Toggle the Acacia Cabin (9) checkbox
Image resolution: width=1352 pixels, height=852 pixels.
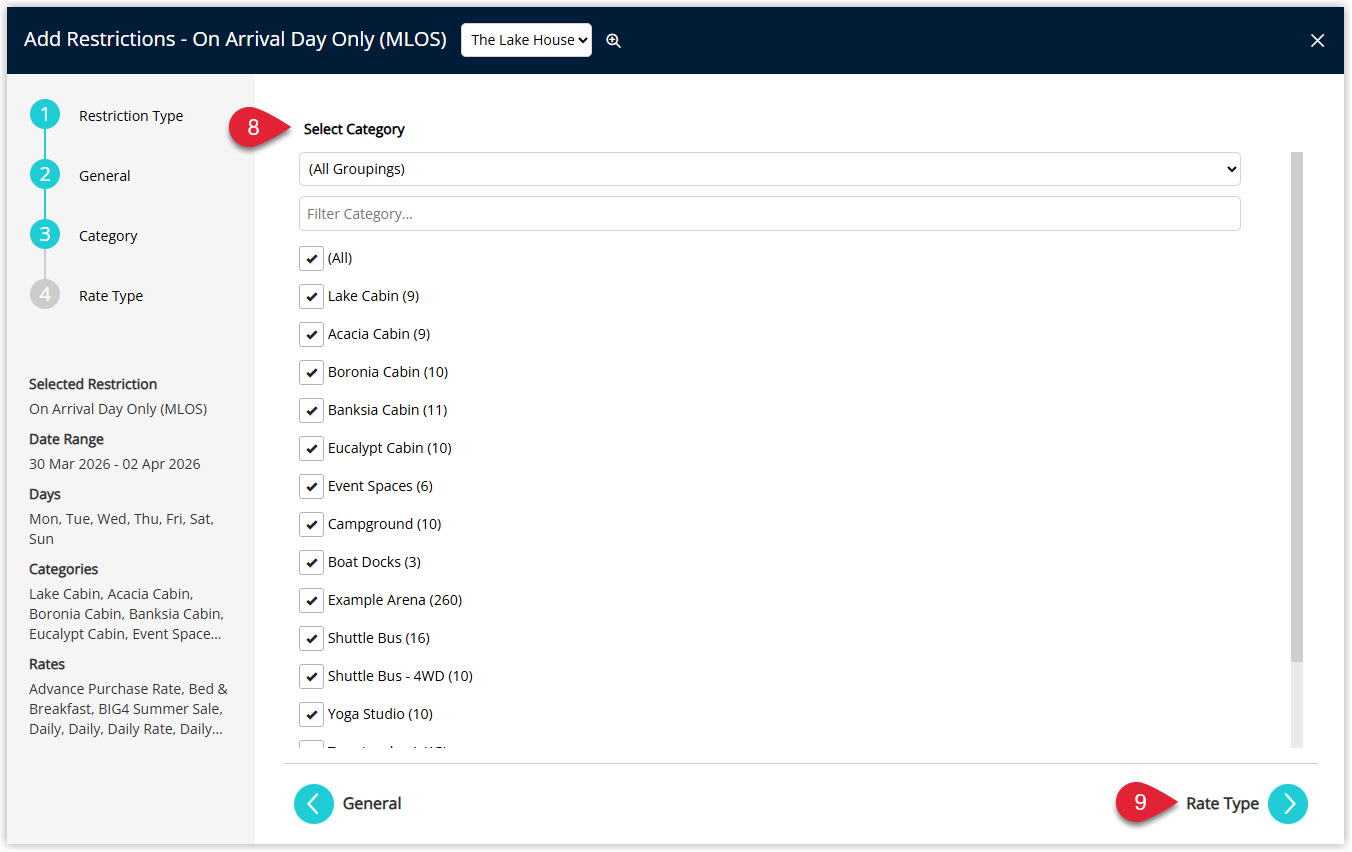(312, 334)
